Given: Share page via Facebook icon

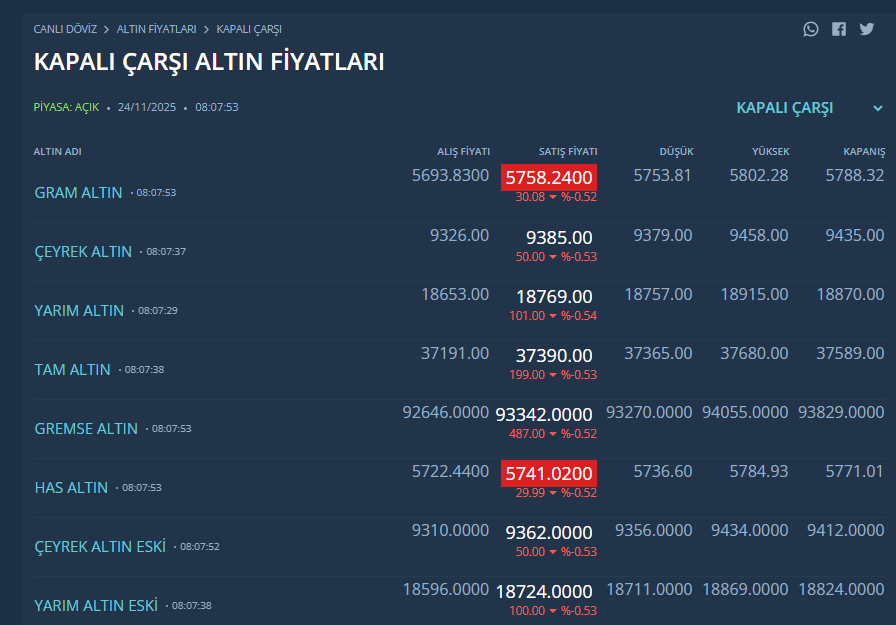Looking at the screenshot, I should (839, 29).
